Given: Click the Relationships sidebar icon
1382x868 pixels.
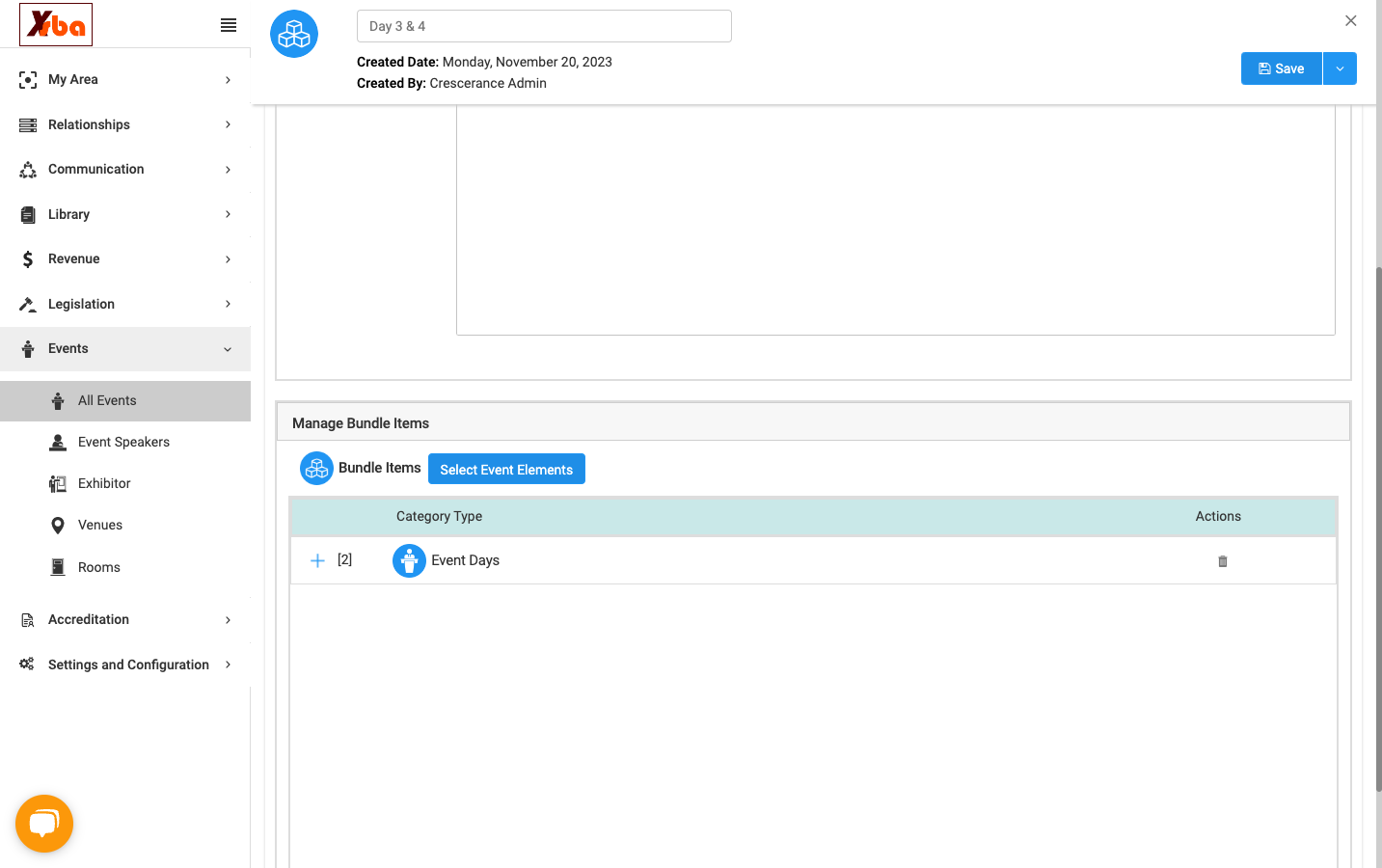Looking at the screenshot, I should (28, 125).
